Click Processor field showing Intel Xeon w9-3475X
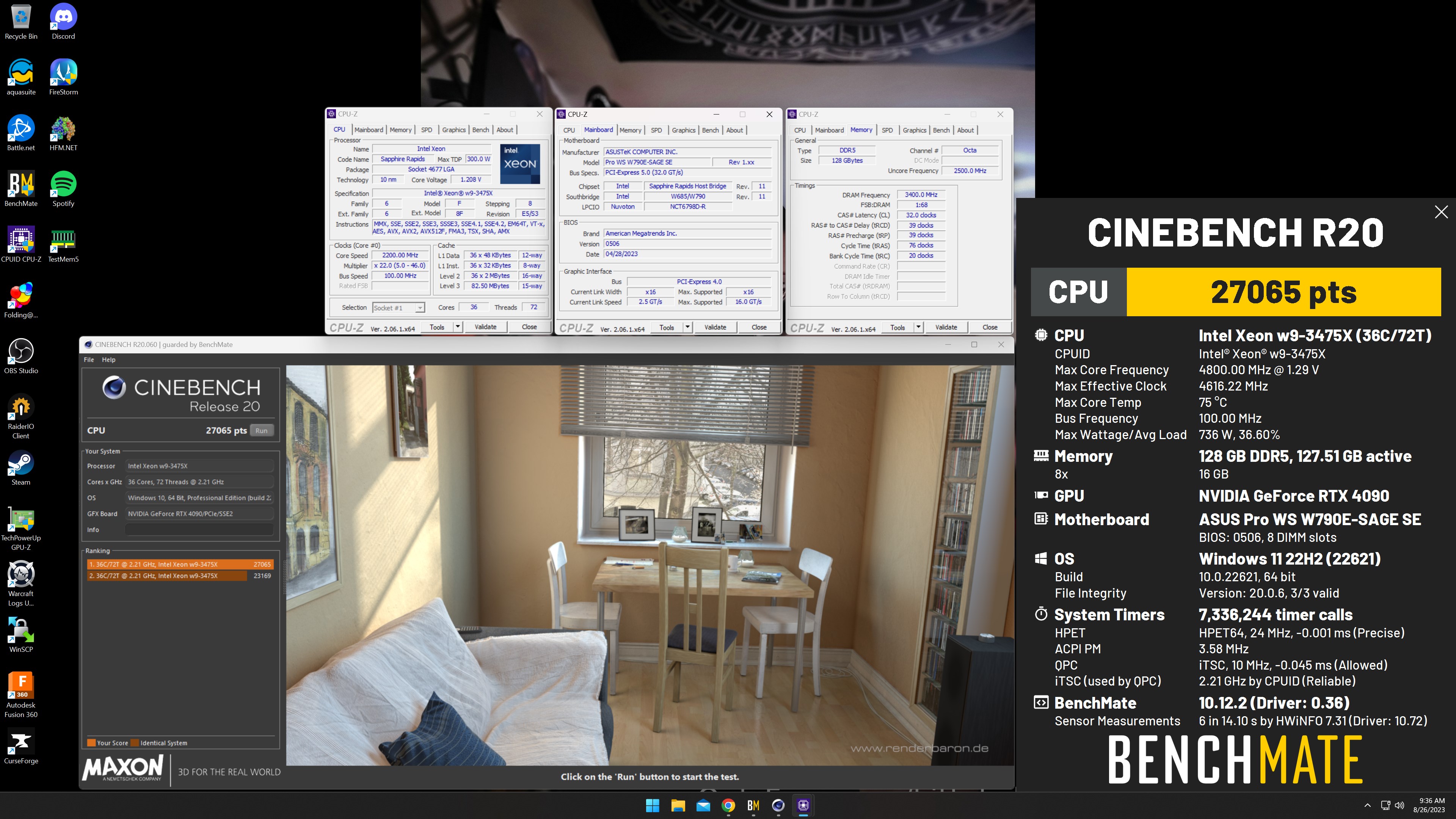Viewport: 1456px width, 819px height. point(199,466)
